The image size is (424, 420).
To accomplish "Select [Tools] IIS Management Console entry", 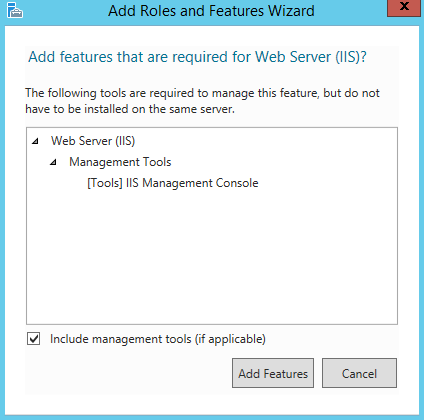I will click(x=173, y=183).
